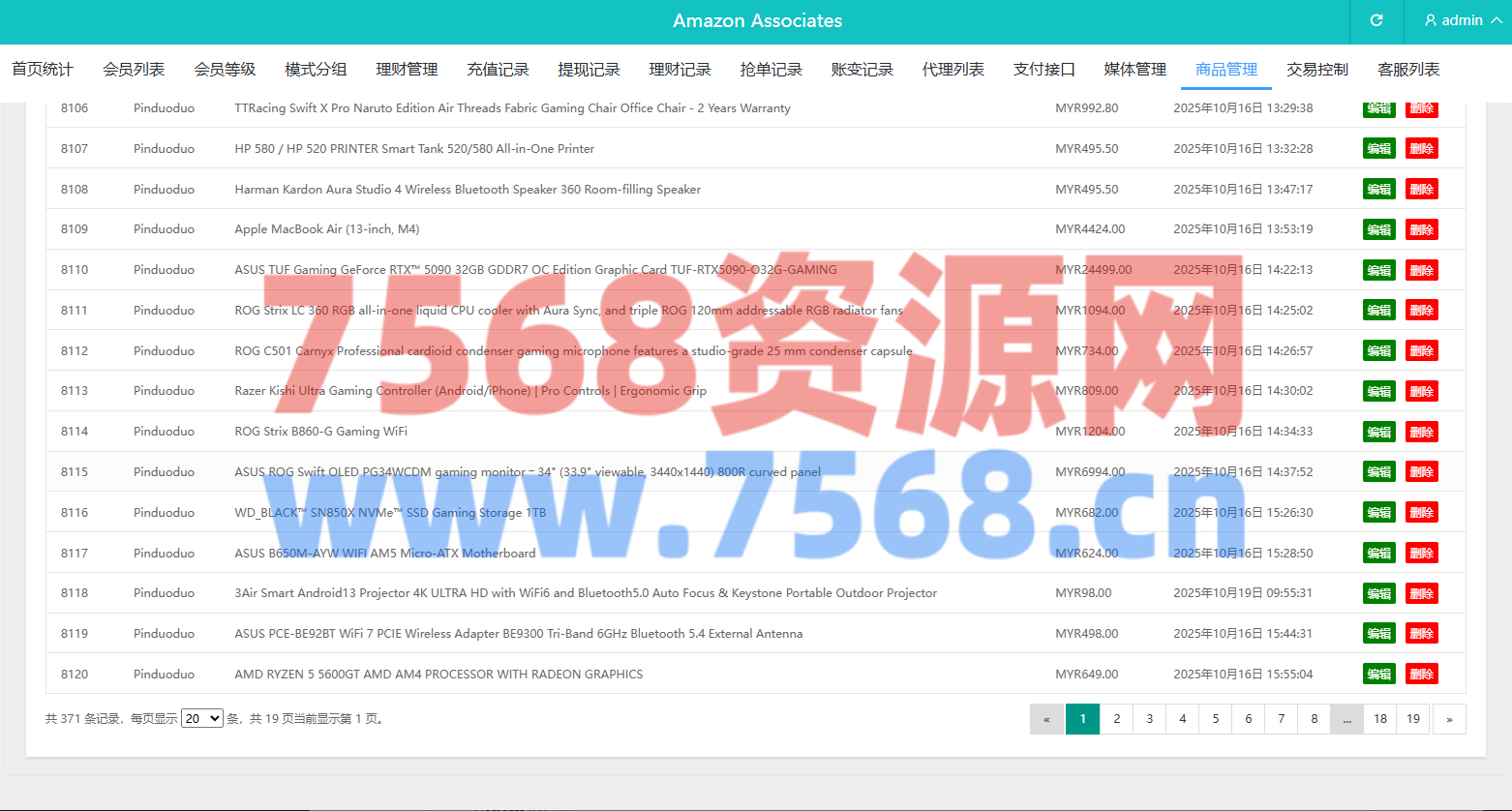Open the admin user menu

(x=1463, y=20)
